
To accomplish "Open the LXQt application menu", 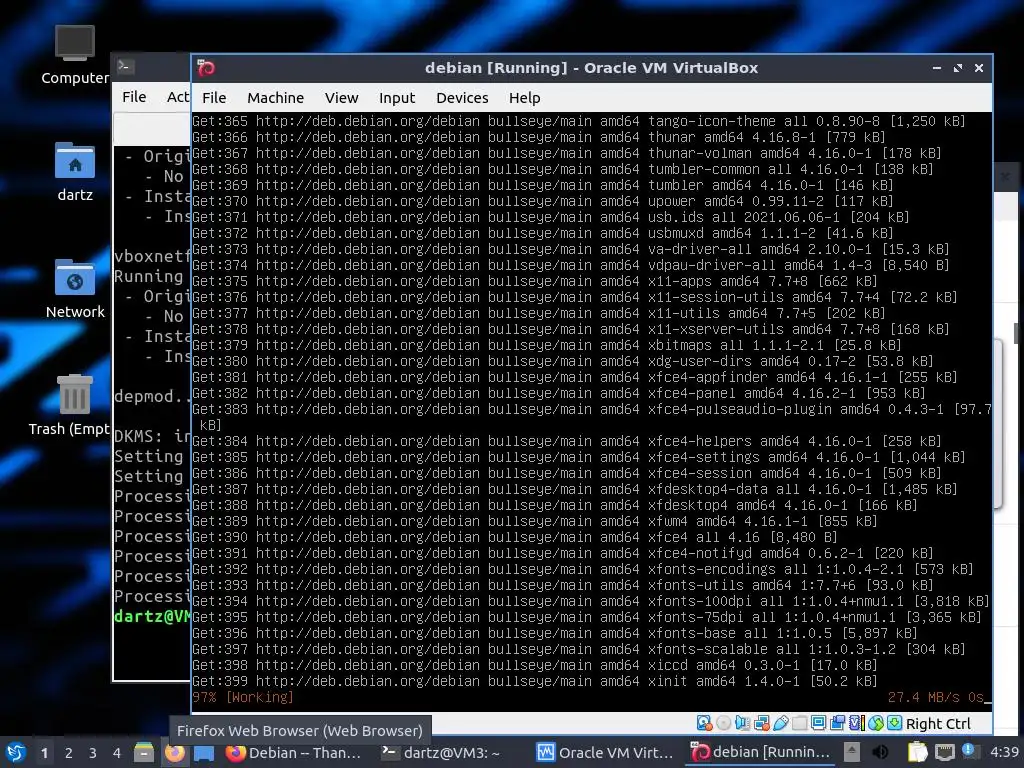I will click(x=15, y=753).
